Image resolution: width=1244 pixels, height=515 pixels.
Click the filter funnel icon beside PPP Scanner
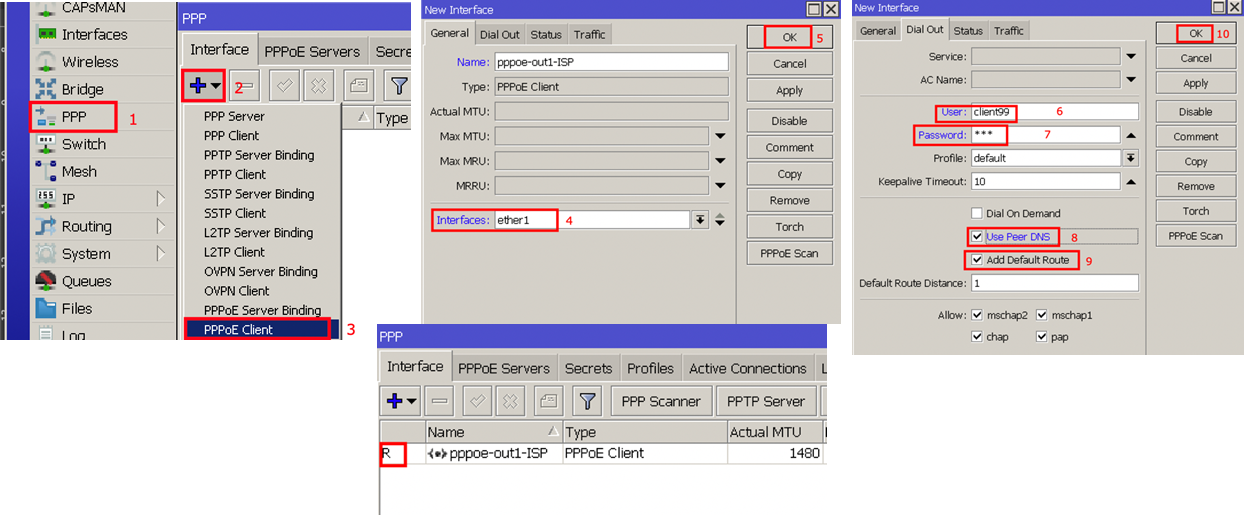point(587,401)
